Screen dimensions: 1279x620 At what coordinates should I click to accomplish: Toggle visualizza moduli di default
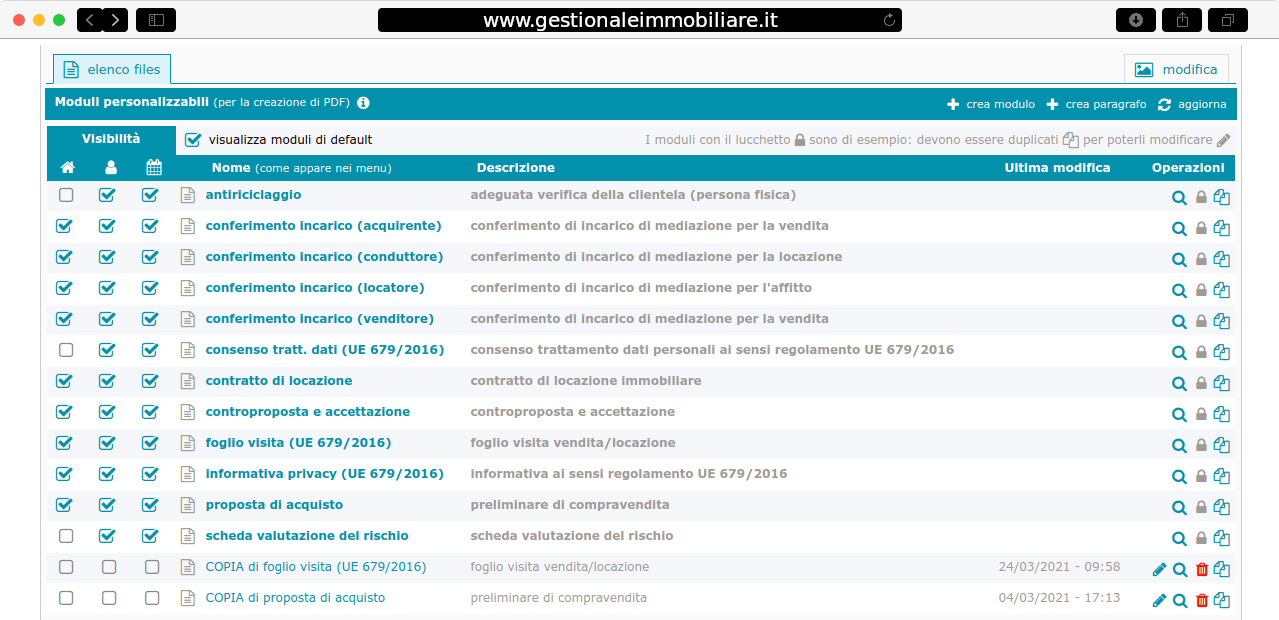click(193, 140)
